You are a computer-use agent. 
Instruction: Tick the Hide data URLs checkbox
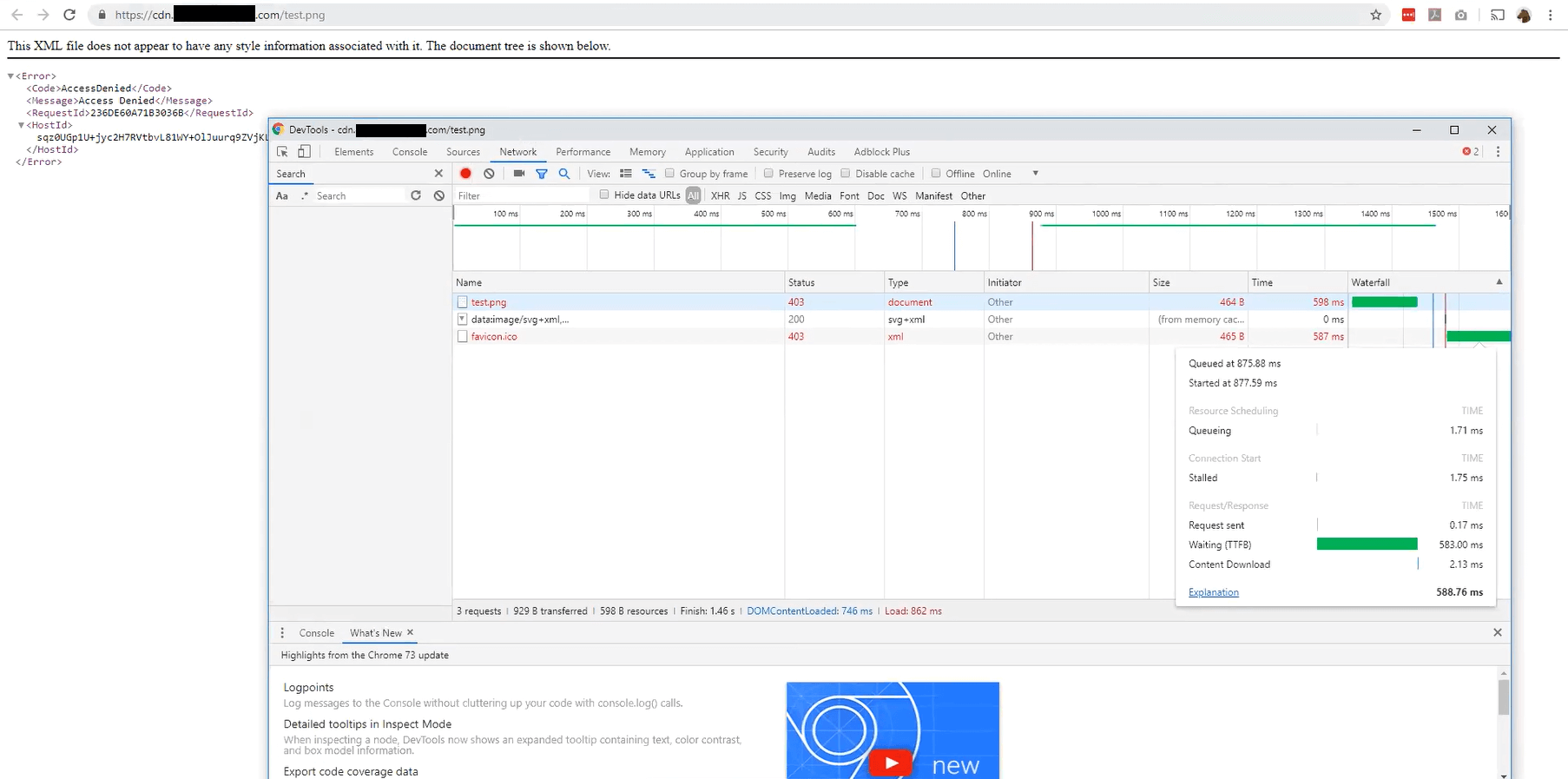tap(604, 195)
